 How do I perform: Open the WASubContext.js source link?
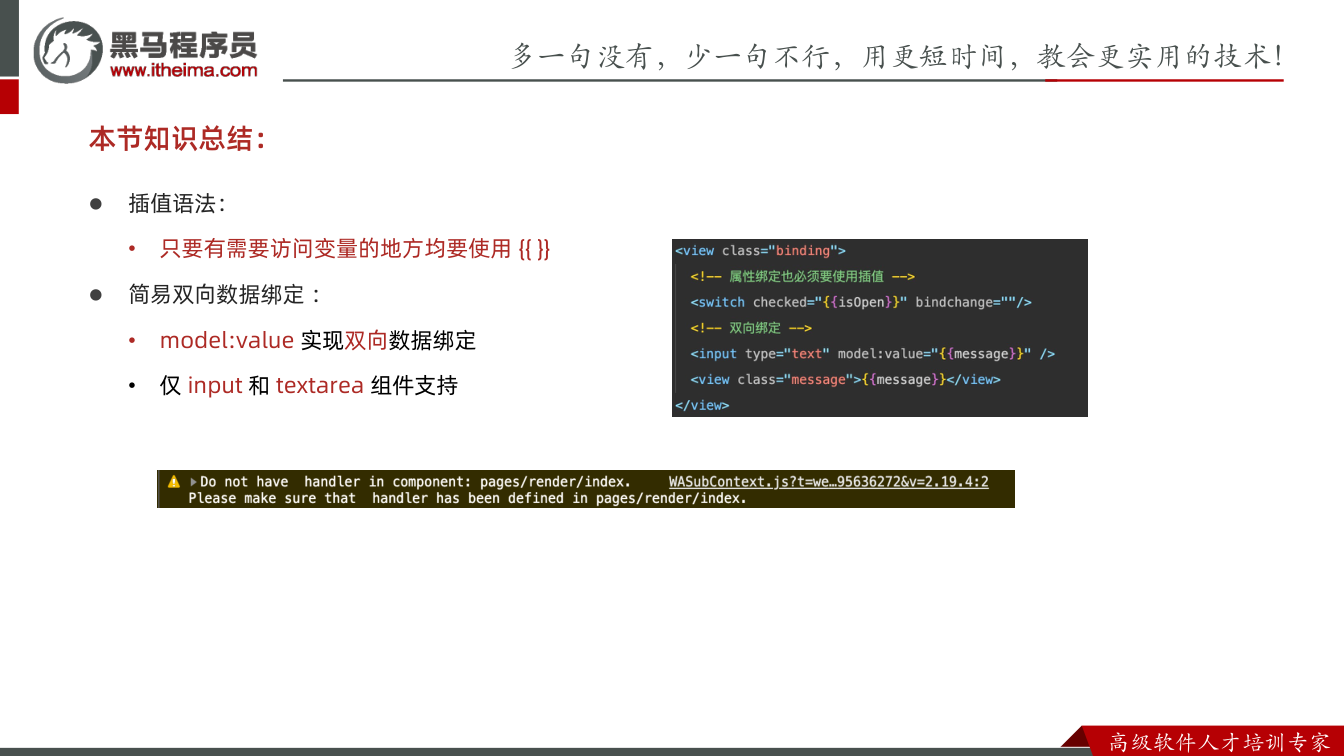pyautogui.click(x=828, y=482)
